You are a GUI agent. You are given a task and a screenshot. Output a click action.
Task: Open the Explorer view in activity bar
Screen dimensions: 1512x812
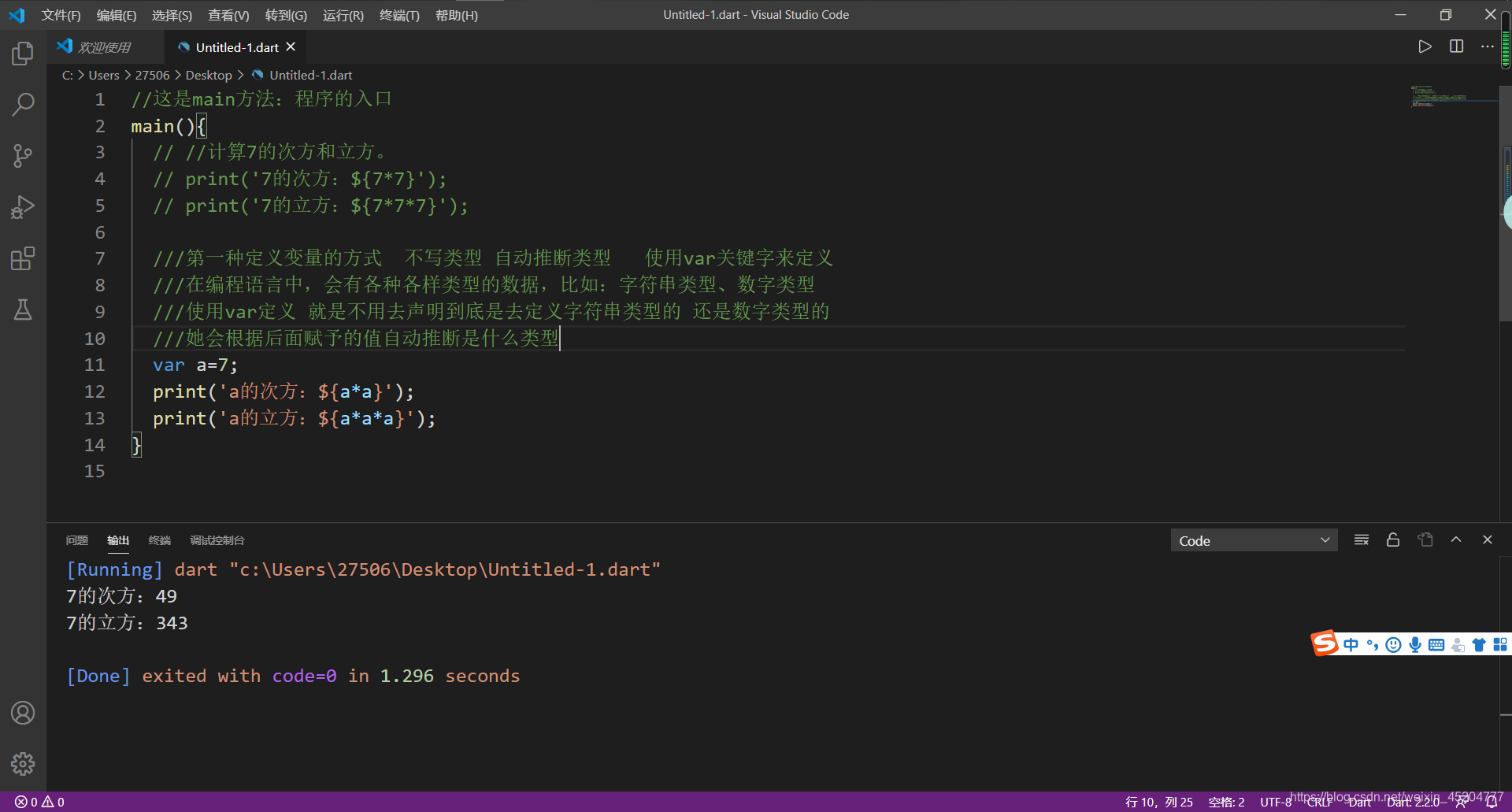pos(23,54)
